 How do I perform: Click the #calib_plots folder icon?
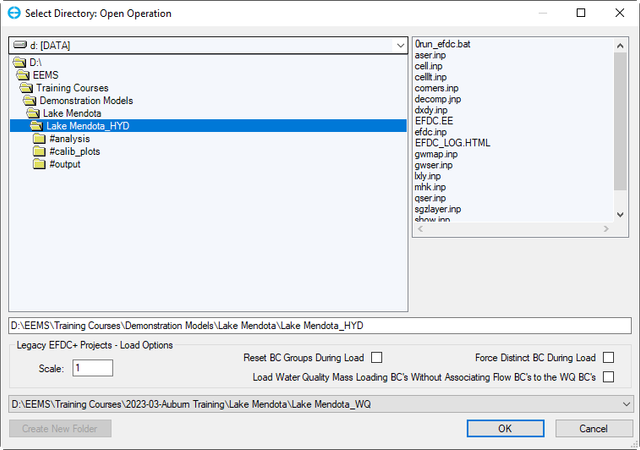pos(39,151)
